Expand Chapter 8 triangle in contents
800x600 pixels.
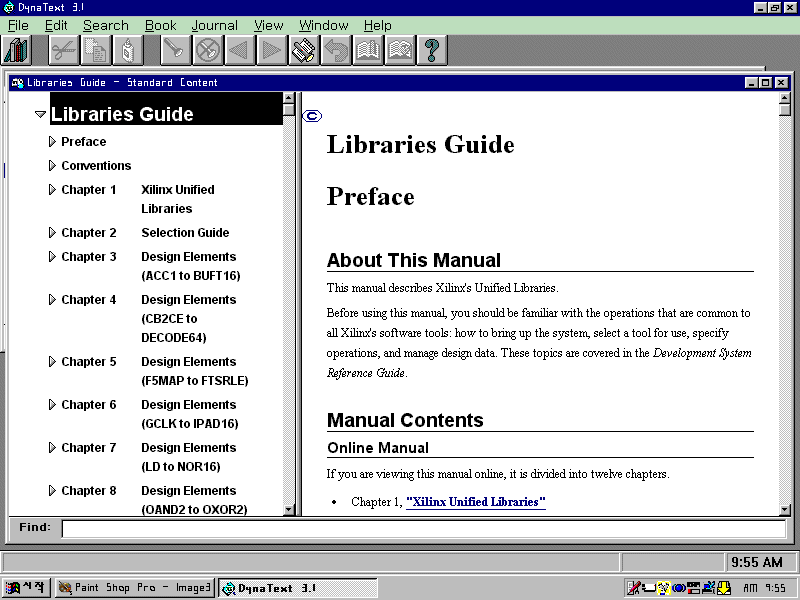click(x=52, y=490)
